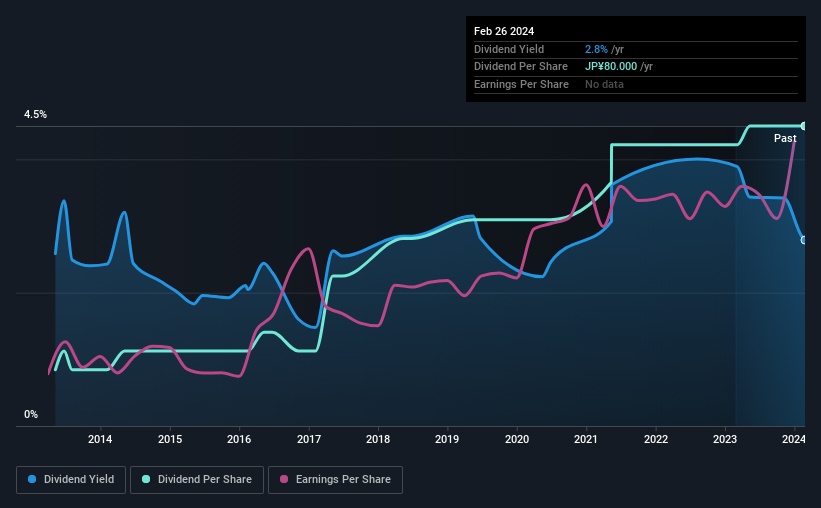The height and width of the screenshot is (508, 821).
Task: Click the 0% y-axis label
Action: click(x=31, y=414)
